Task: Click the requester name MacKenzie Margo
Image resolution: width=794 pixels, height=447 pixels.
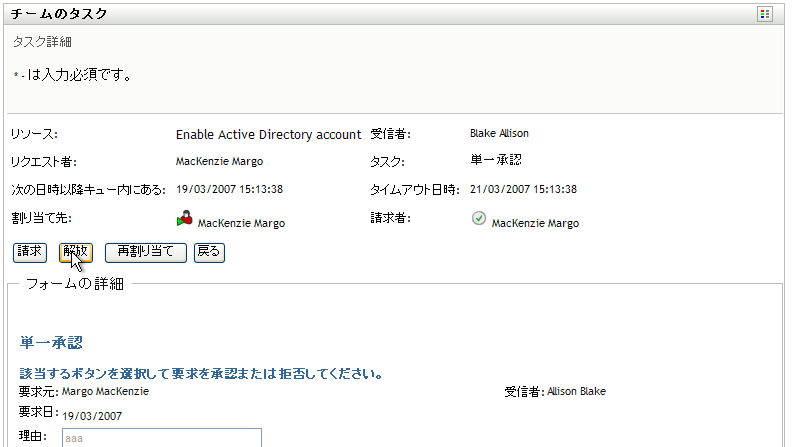Action: pyautogui.click(x=219, y=161)
